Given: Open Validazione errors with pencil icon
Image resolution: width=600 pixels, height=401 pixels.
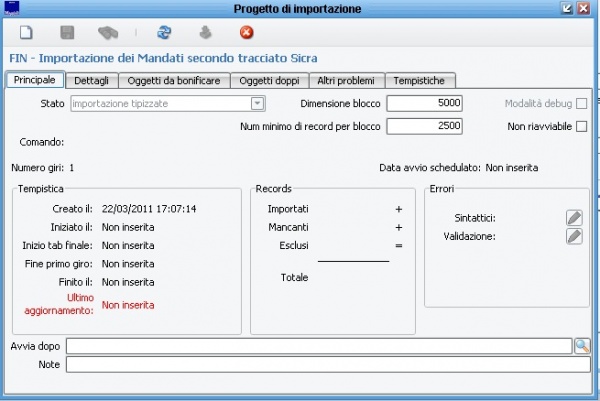Looking at the screenshot, I should pos(574,236).
